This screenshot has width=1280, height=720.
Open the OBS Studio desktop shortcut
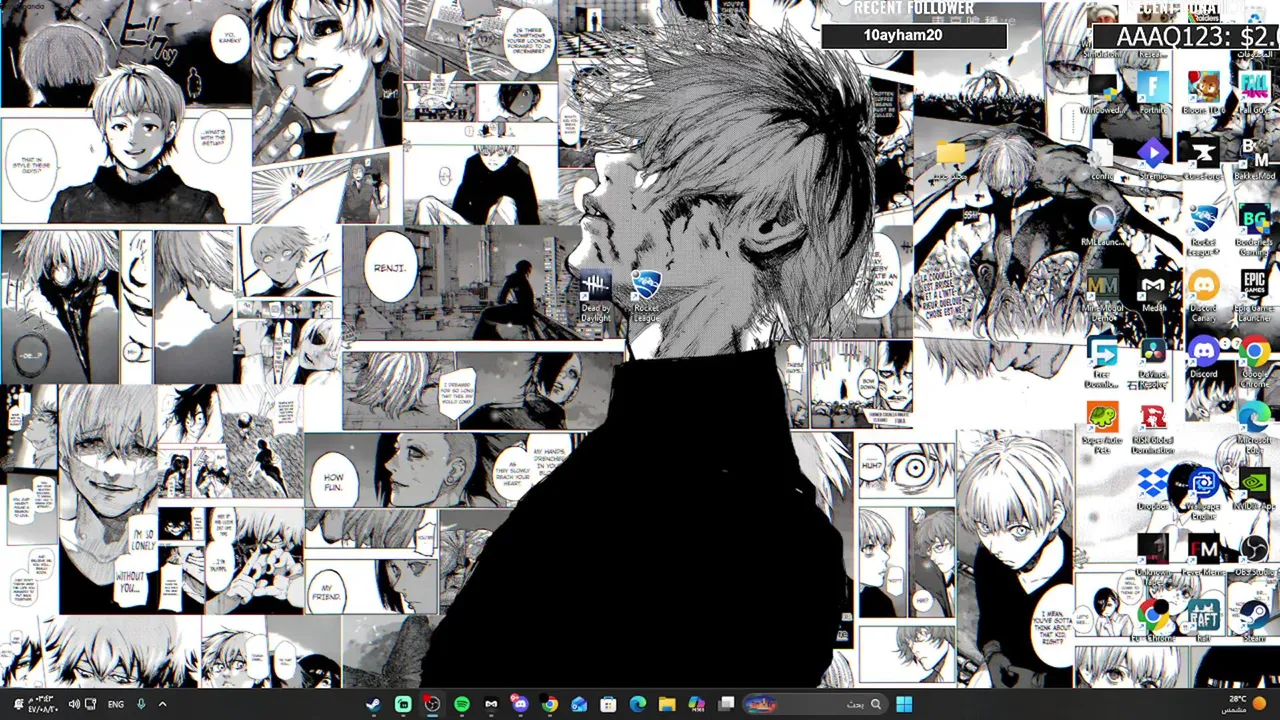[x=1254, y=557]
